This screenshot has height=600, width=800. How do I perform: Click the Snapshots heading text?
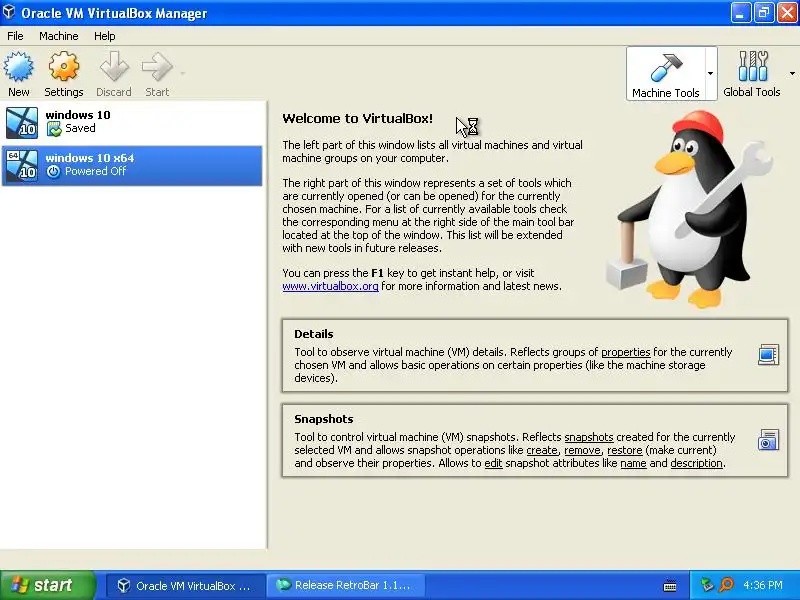323,419
